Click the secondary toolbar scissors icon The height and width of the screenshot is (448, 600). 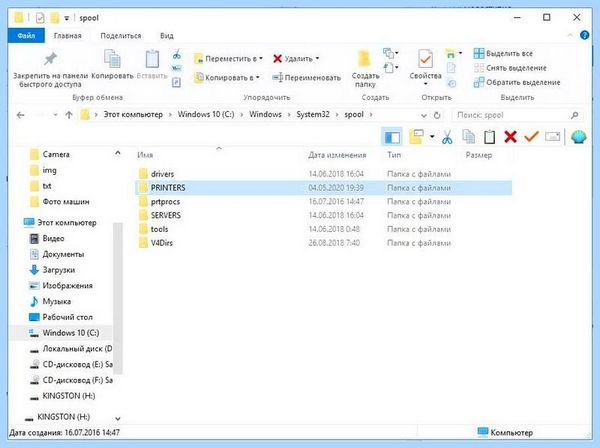pos(447,137)
